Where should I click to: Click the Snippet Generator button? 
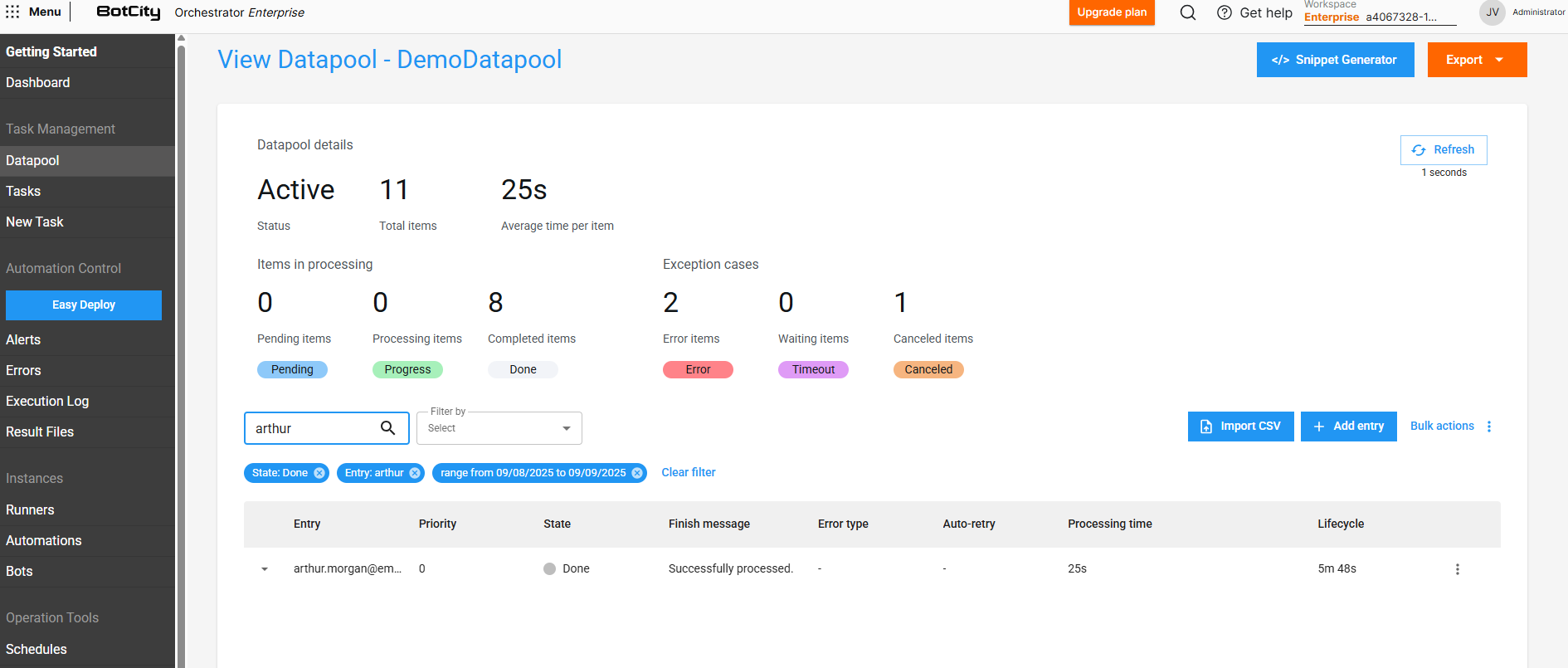[1335, 60]
